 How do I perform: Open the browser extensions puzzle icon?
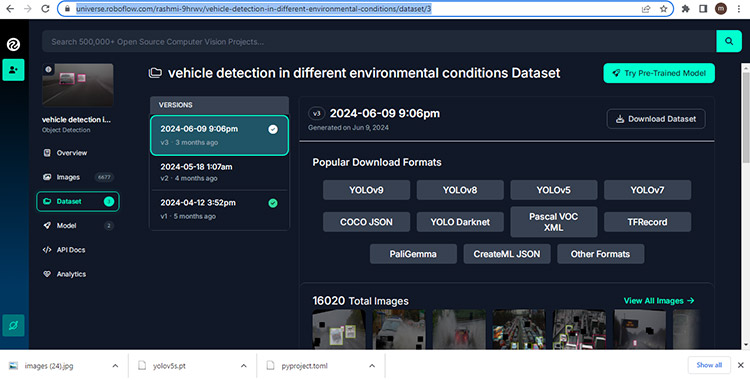point(685,9)
